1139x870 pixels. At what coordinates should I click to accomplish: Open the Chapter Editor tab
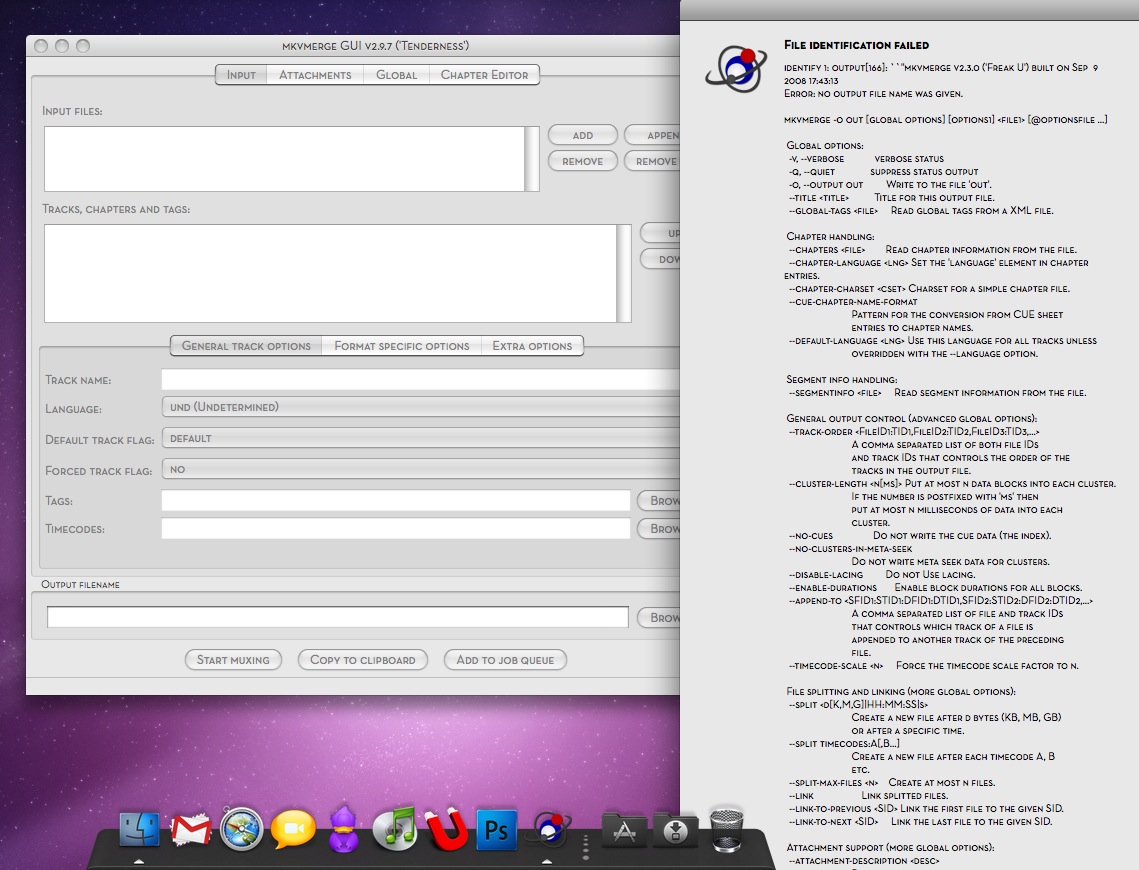pos(485,75)
